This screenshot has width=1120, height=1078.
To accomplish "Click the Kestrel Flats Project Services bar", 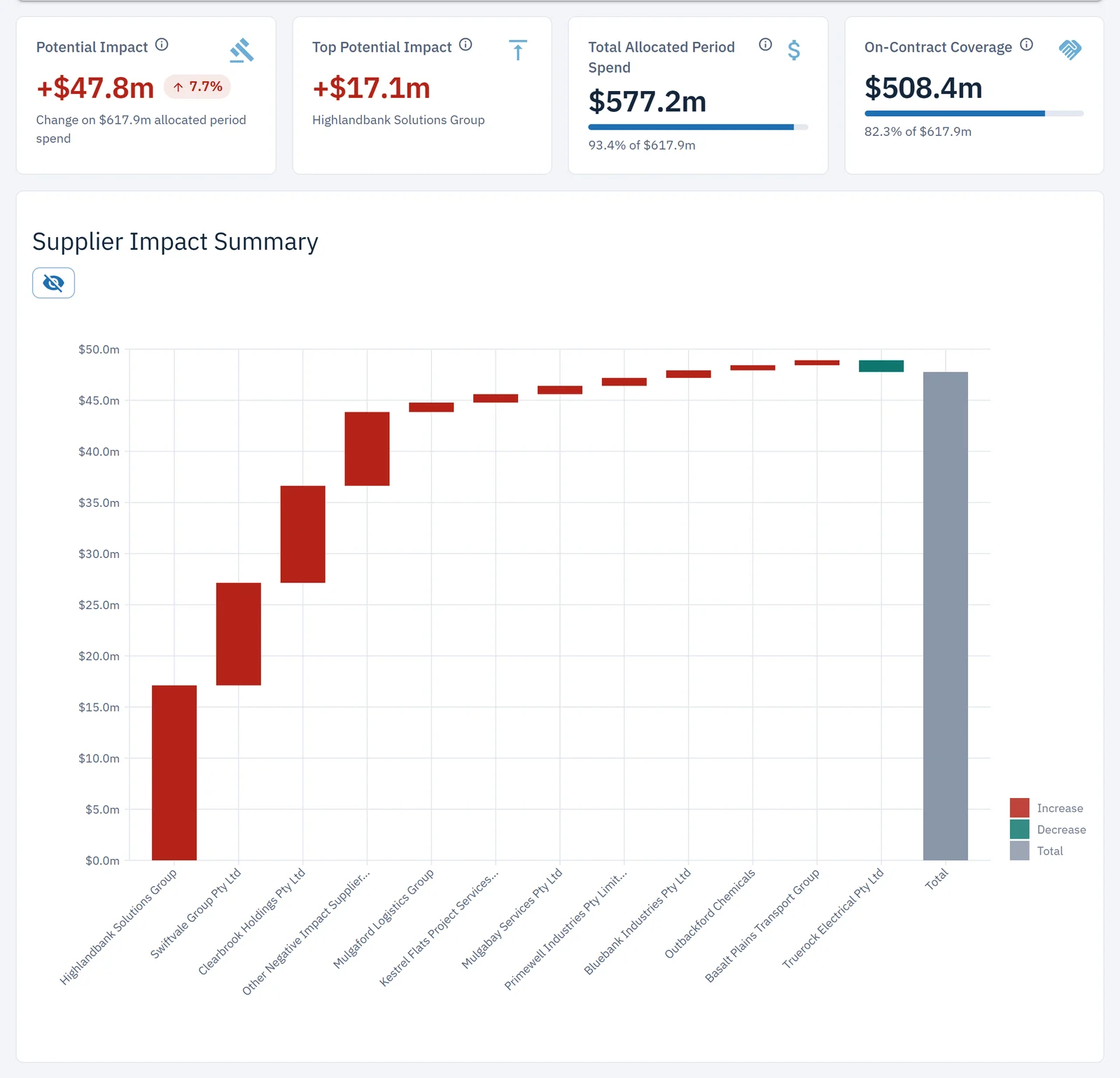I will pyautogui.click(x=496, y=398).
